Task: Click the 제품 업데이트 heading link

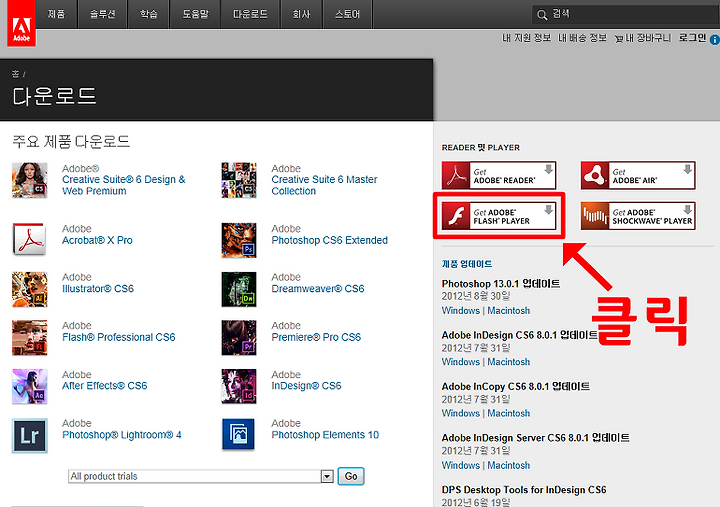Action: click(x=467, y=264)
